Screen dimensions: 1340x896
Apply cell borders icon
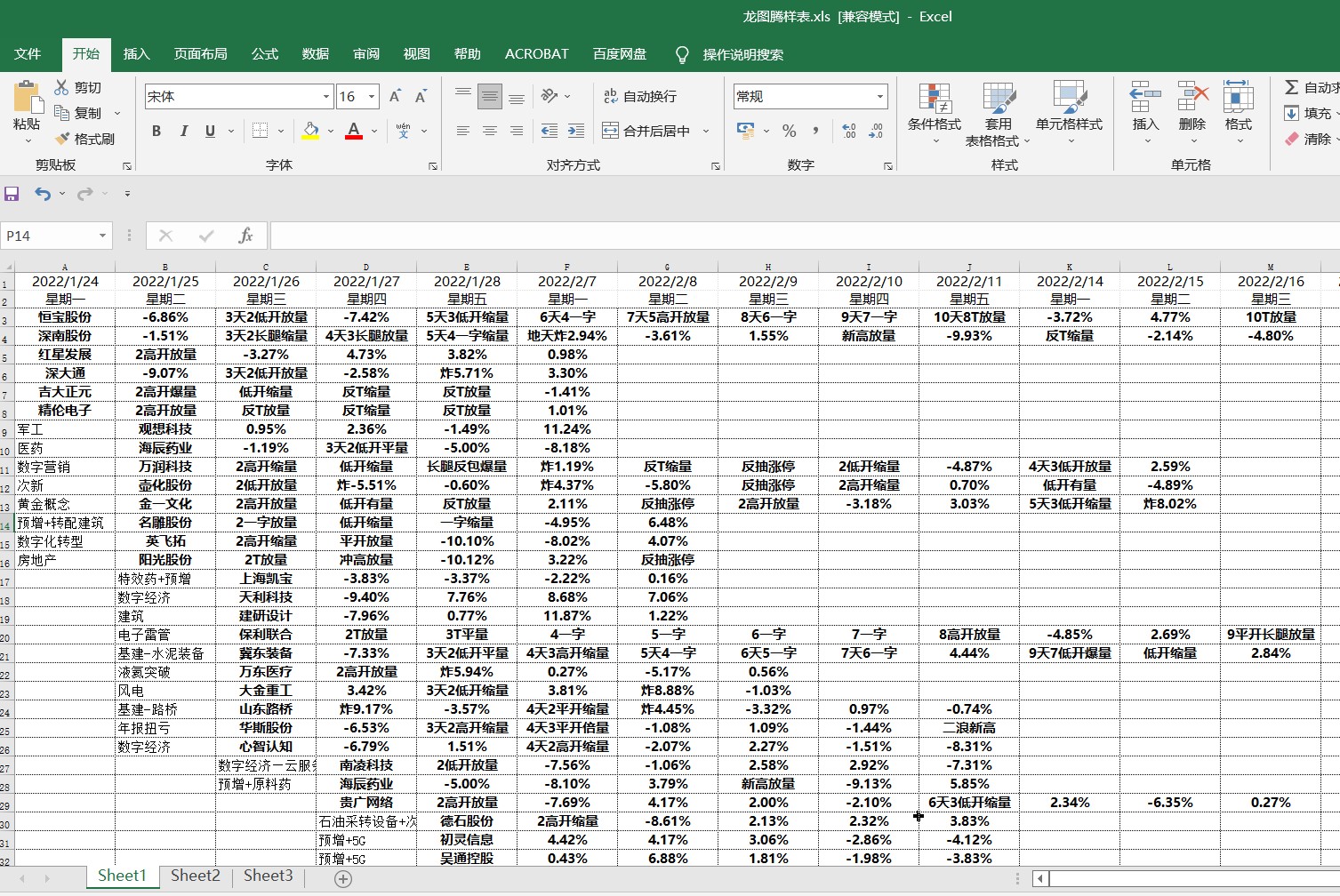click(260, 131)
